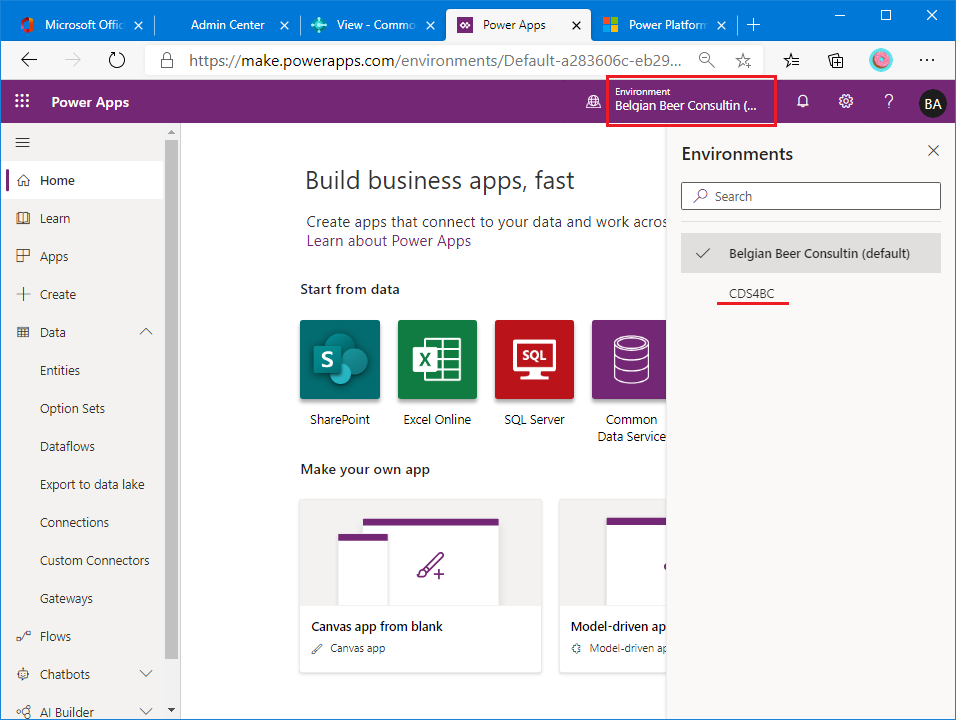Screen dimensions: 956x720
Task: Open Connections under Data
Action: point(74,522)
